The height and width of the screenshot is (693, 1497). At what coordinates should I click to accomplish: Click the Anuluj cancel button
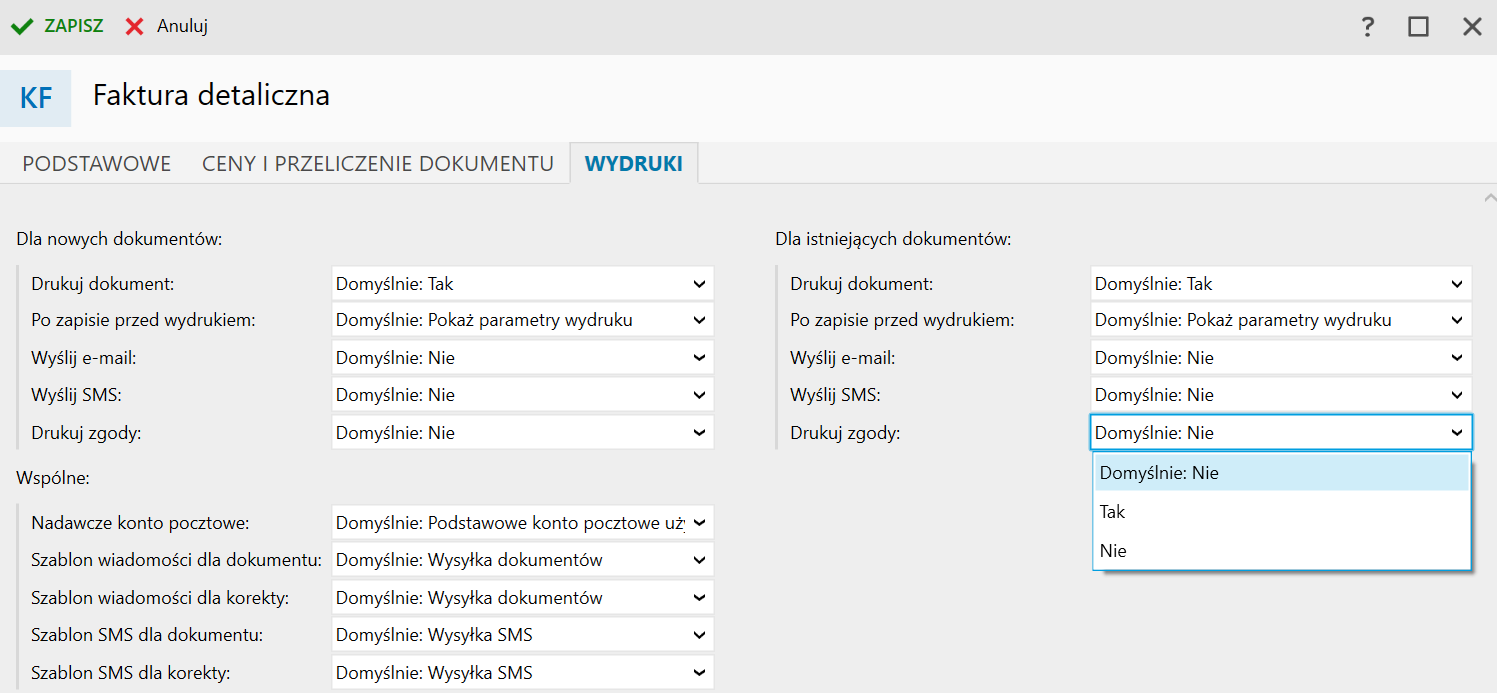181,27
